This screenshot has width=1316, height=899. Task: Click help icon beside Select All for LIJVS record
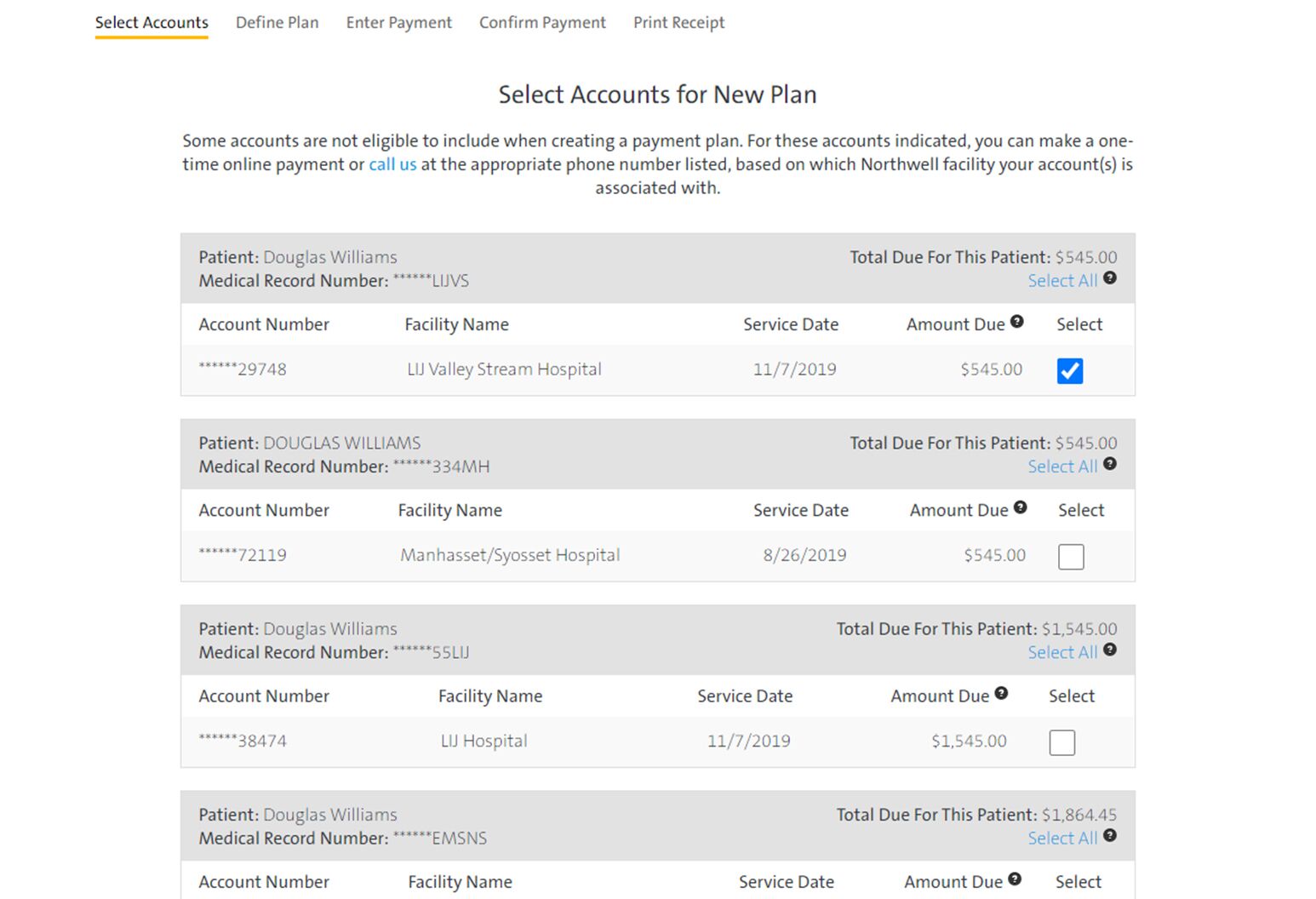1110,278
